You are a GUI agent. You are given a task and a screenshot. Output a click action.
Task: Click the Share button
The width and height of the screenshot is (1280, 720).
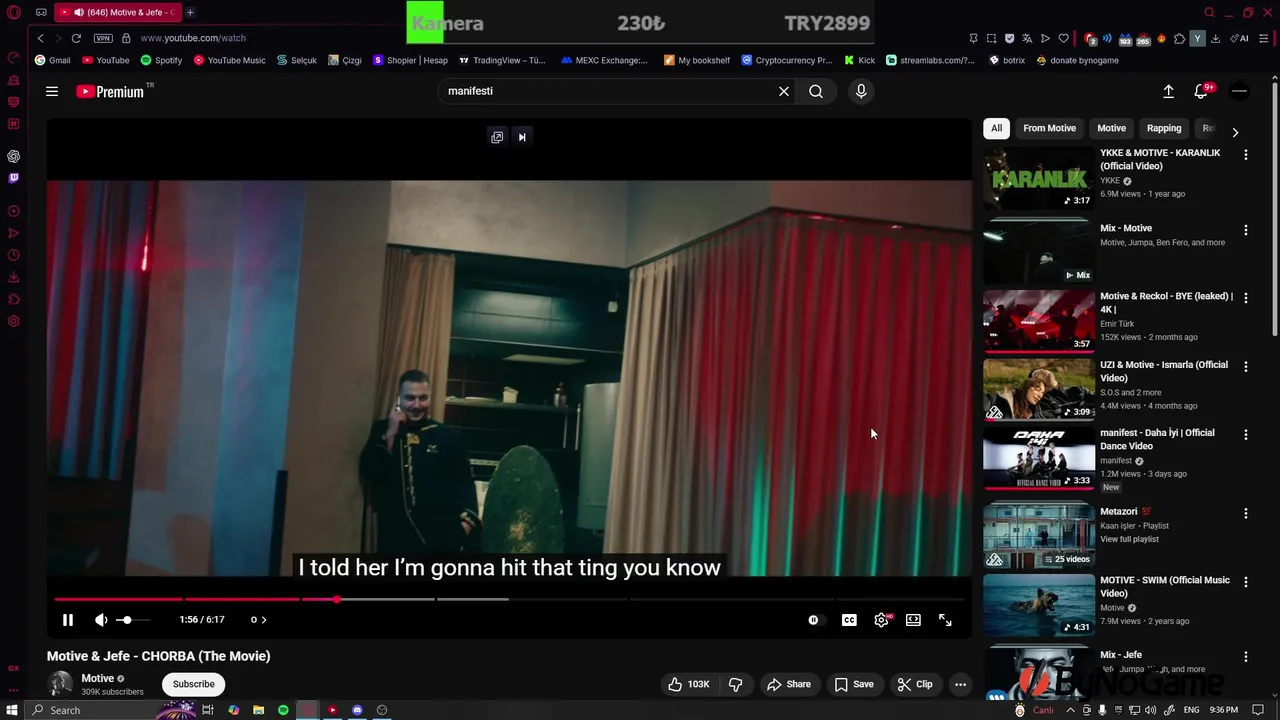pos(788,684)
